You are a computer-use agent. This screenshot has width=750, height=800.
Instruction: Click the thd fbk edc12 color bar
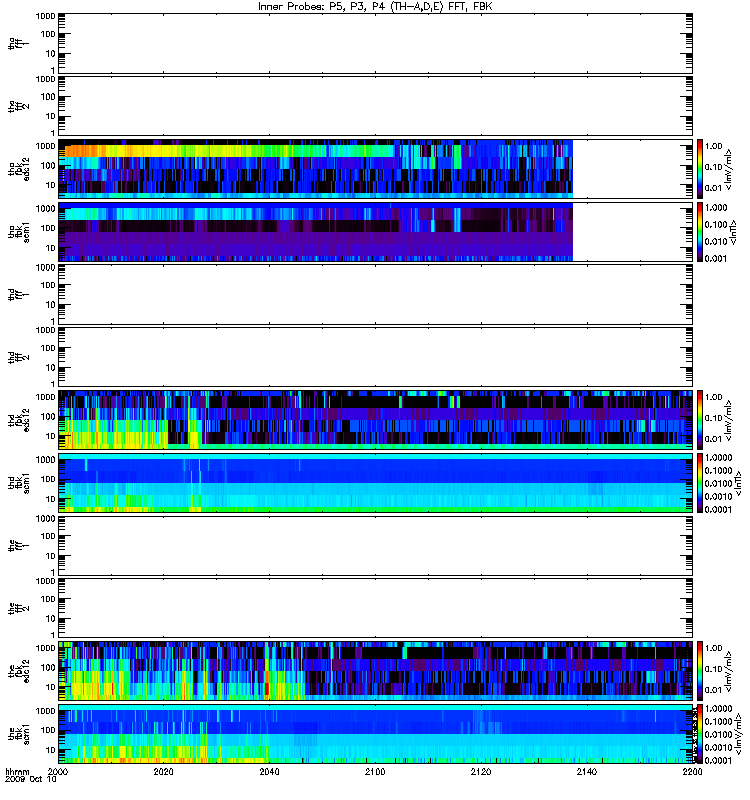pos(700,420)
